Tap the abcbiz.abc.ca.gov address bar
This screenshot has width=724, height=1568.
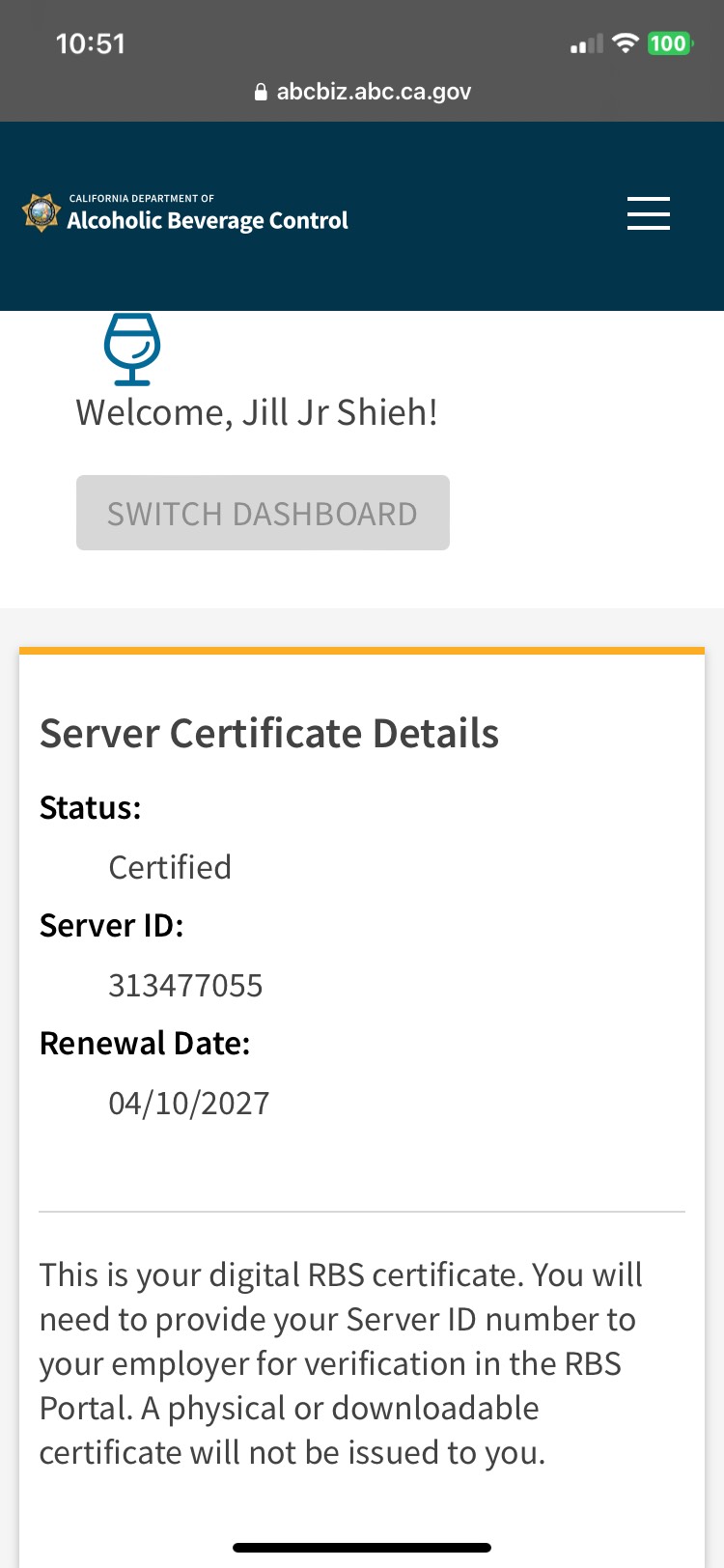(373, 92)
